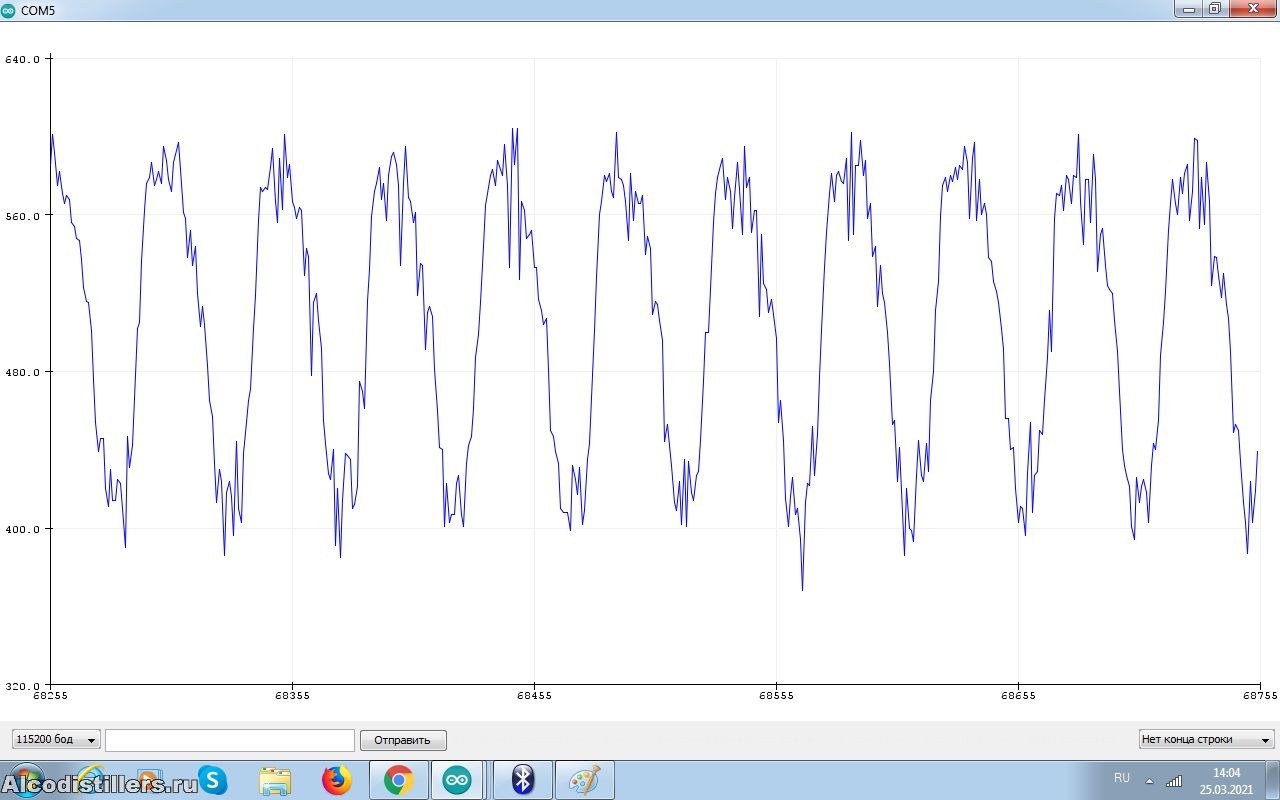Click the 400.0 Y-axis label
This screenshot has height=800, width=1280.
click(x=22, y=529)
